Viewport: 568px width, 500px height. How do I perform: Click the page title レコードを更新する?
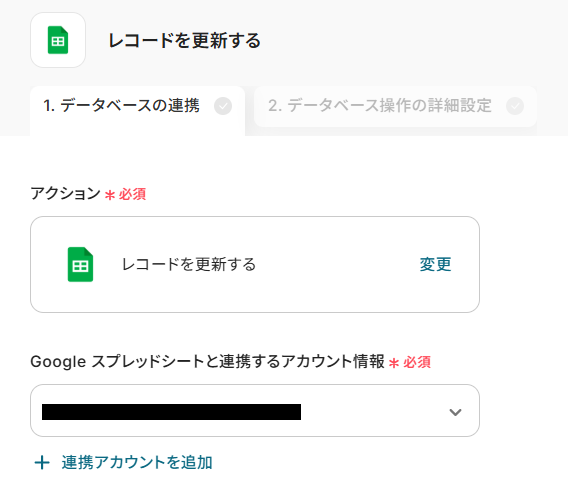click(x=184, y=40)
